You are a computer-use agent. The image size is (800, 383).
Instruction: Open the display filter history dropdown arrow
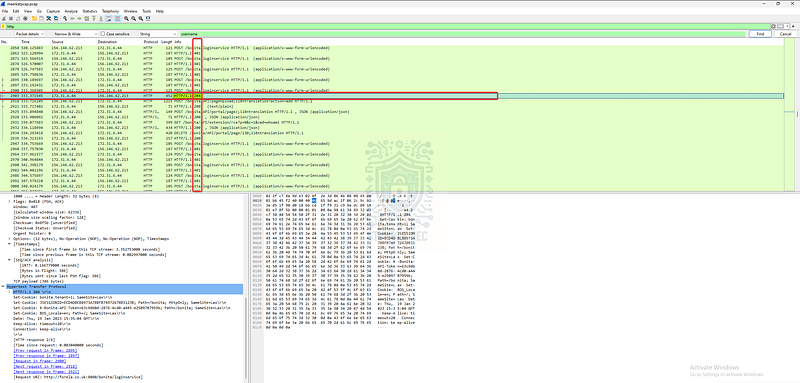click(x=786, y=26)
